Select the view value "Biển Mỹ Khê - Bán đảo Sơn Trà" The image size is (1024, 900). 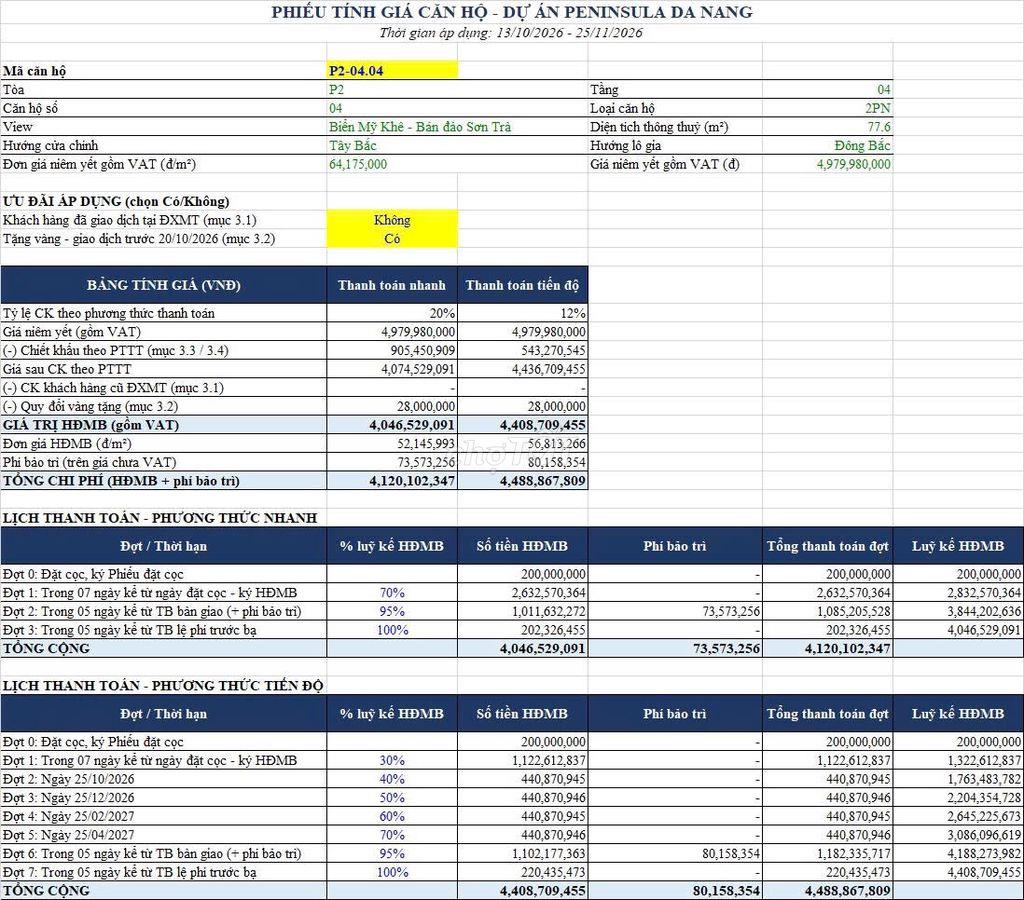420,127
